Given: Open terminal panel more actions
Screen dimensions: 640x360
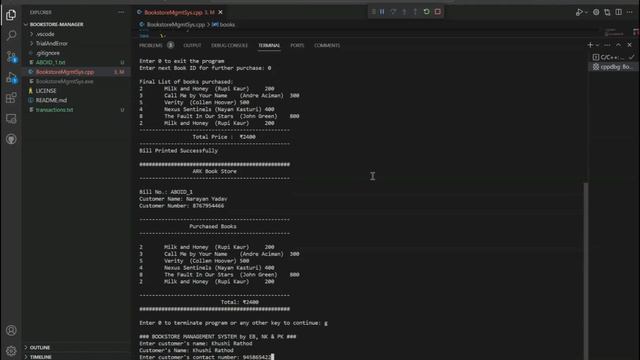Looking at the screenshot, I should coord(607,45).
